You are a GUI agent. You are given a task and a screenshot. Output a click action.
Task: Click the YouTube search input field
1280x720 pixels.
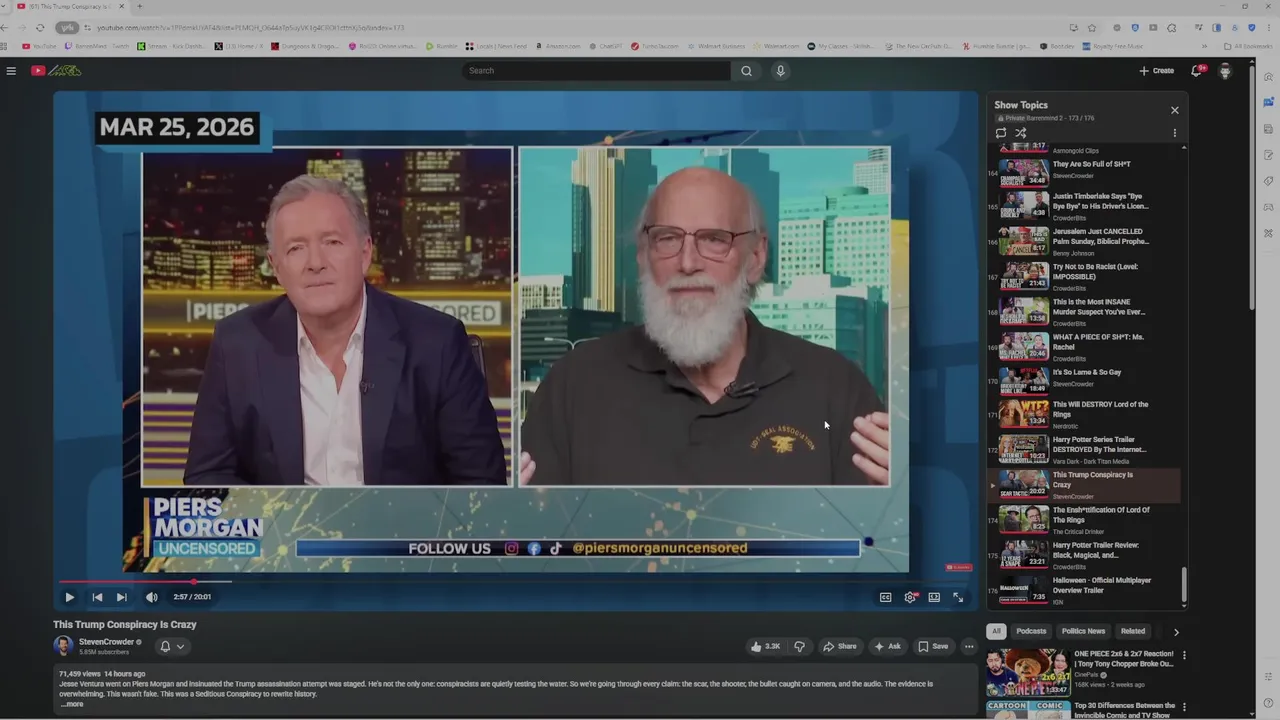click(x=596, y=71)
